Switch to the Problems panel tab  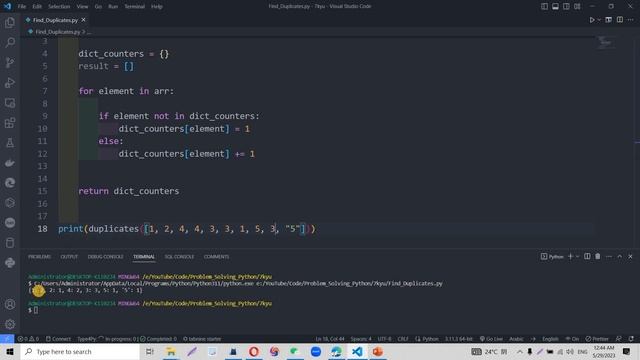(40, 256)
